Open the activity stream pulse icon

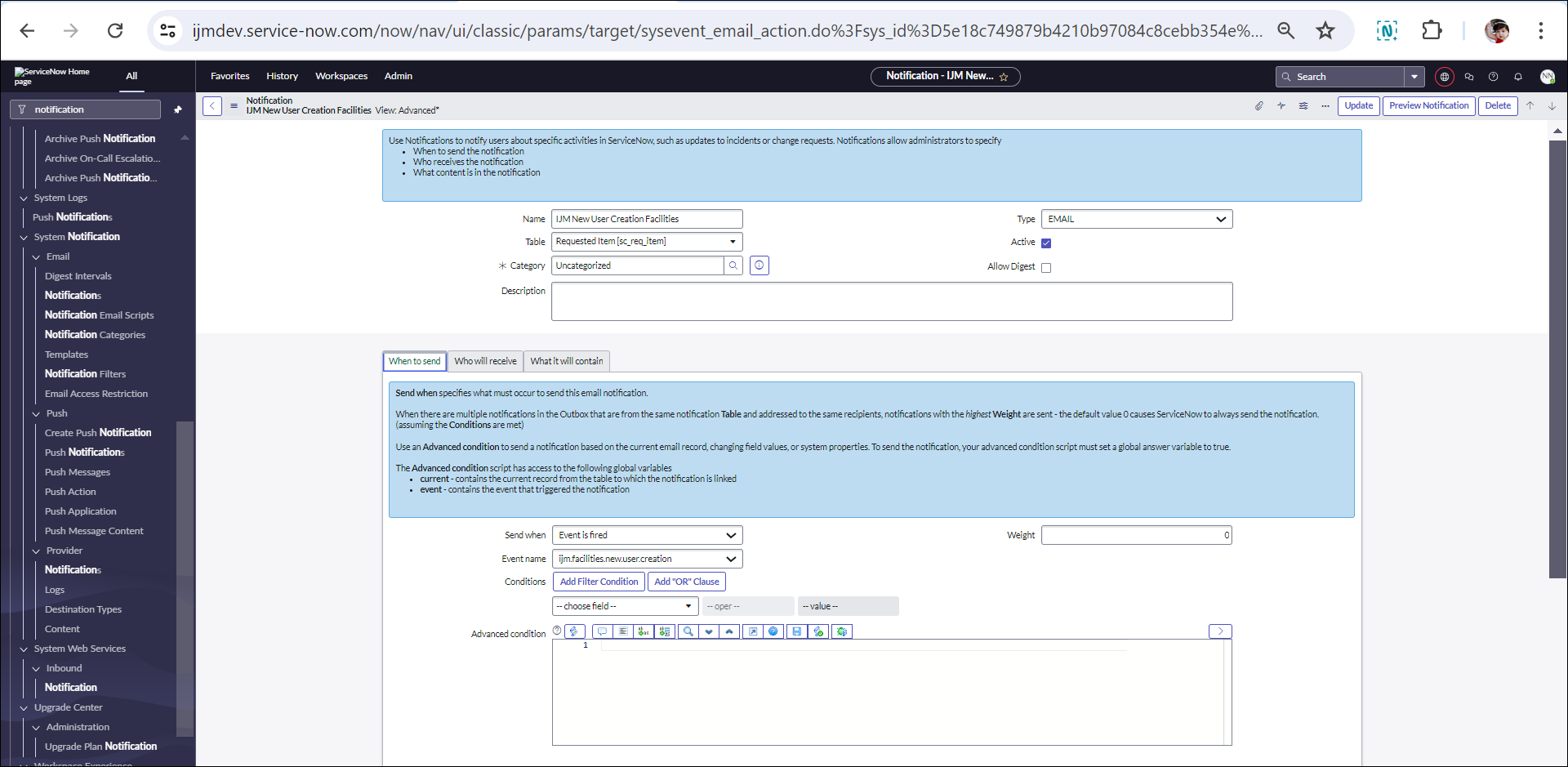pyautogui.click(x=1281, y=106)
